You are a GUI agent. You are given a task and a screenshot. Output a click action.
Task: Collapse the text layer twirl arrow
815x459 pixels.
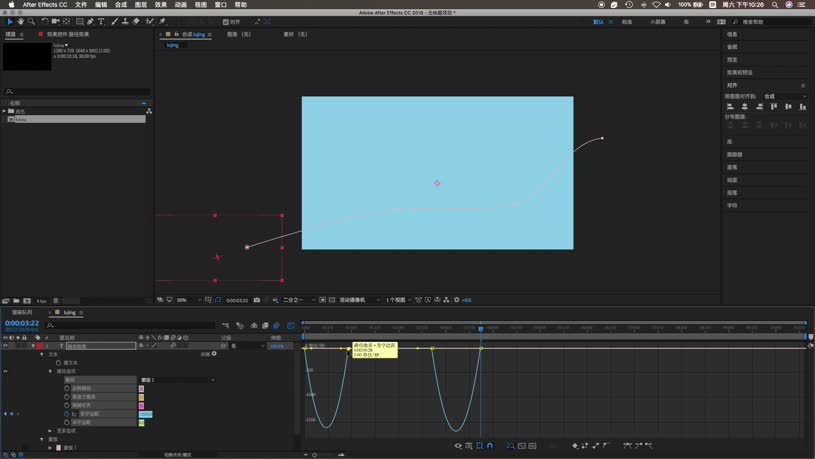point(33,346)
